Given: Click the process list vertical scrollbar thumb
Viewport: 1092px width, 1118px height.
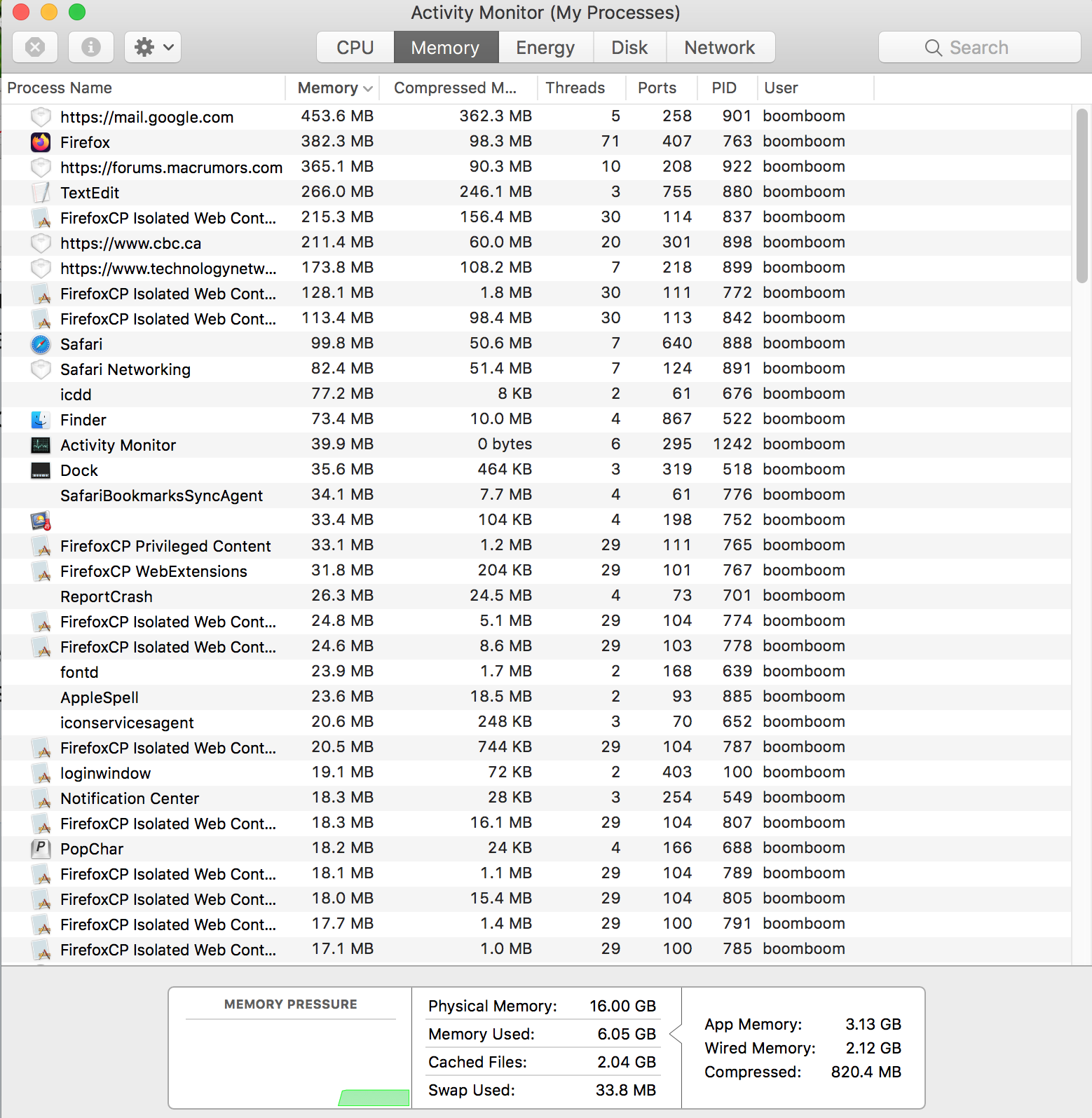Looking at the screenshot, I should 1082,196.
